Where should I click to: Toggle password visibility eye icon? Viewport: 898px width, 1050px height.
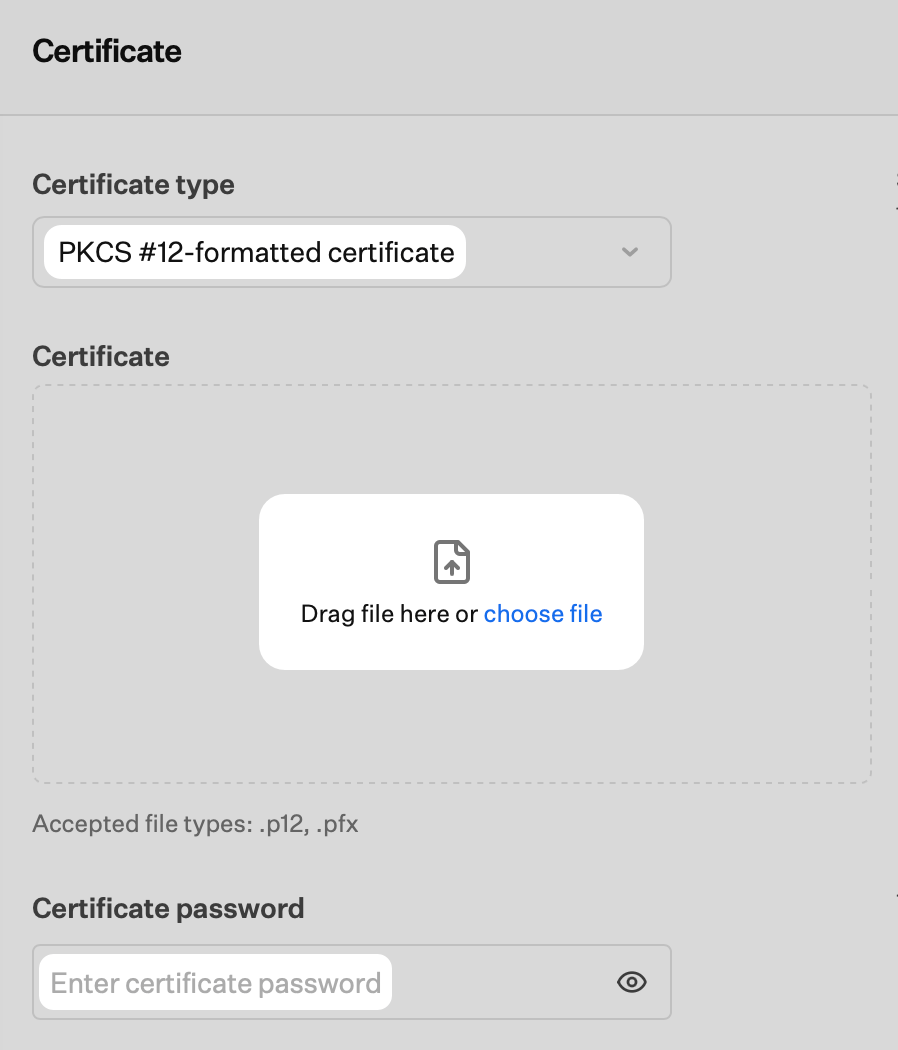(631, 982)
